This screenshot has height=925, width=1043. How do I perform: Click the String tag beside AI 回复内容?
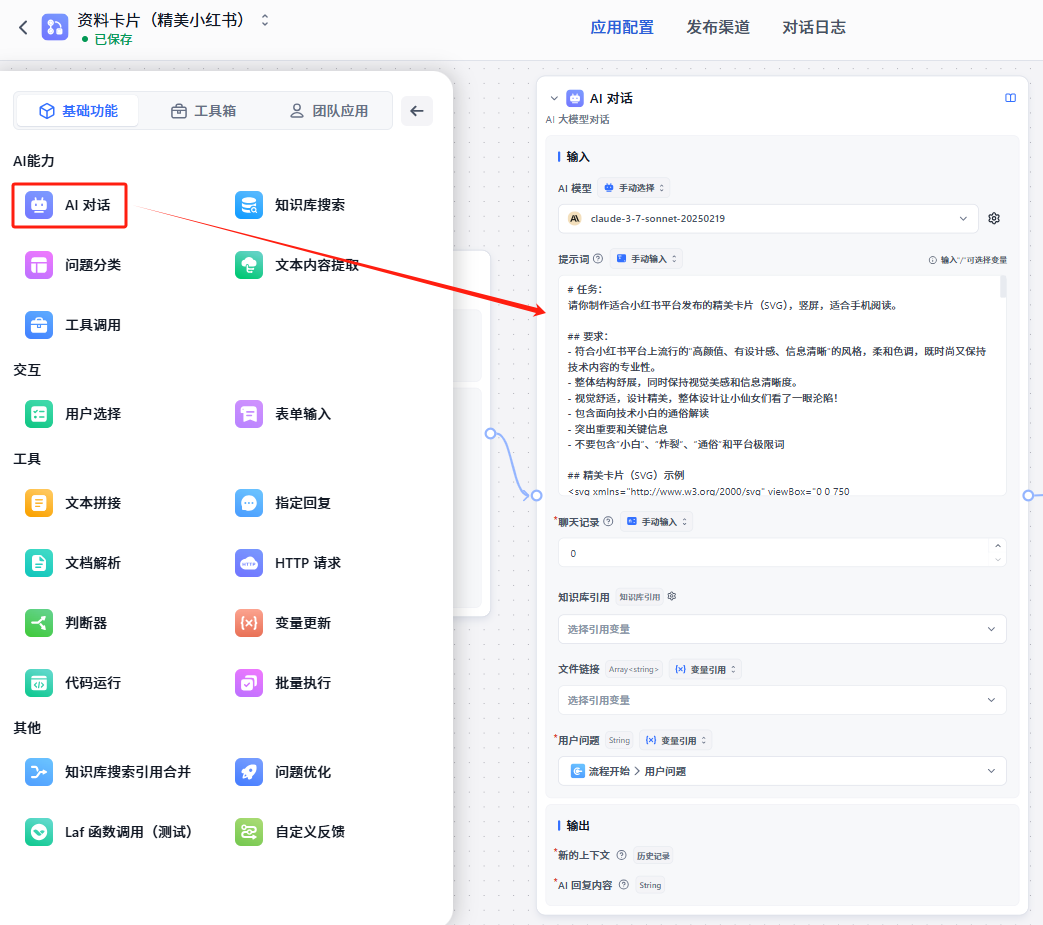pos(650,885)
